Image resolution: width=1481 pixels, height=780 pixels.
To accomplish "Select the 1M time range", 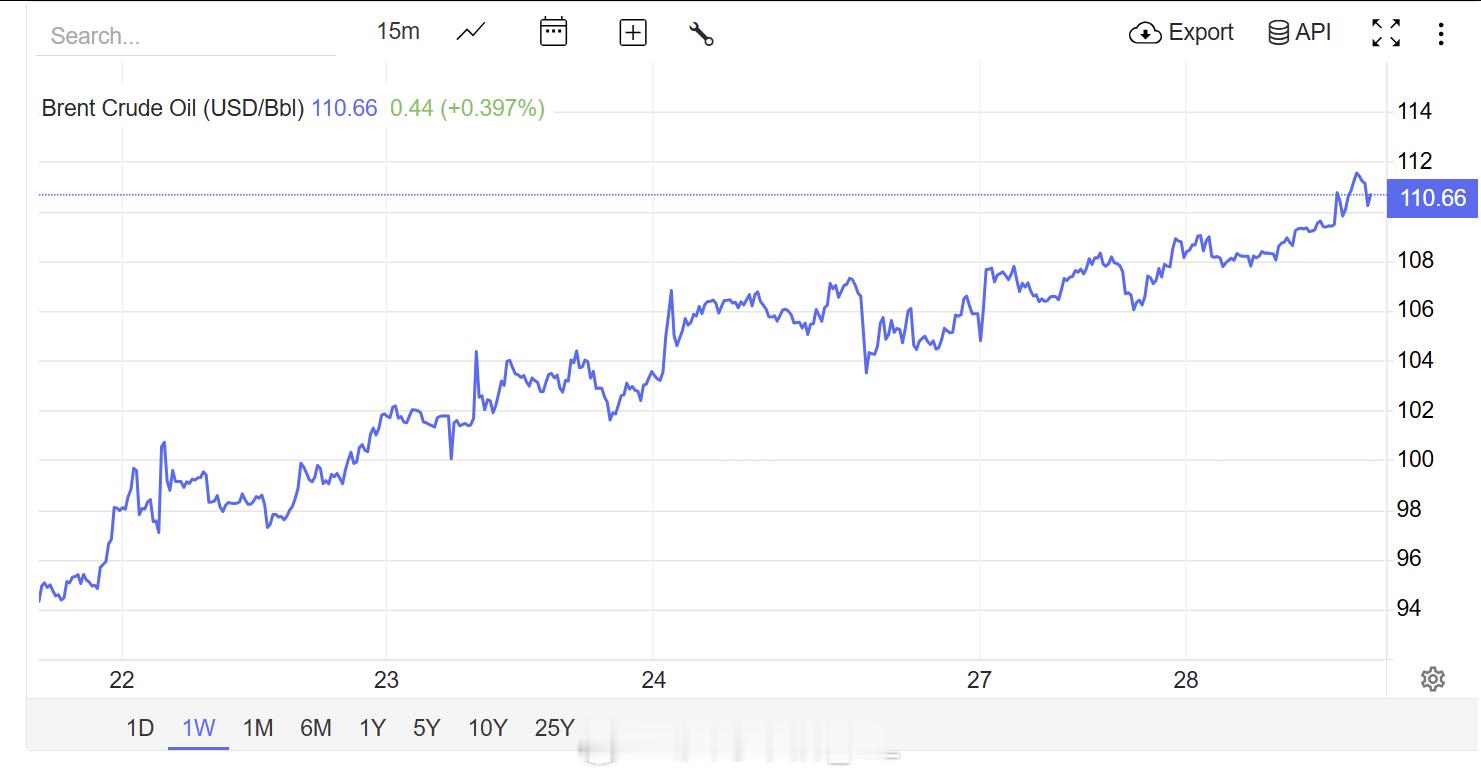I will (x=258, y=728).
